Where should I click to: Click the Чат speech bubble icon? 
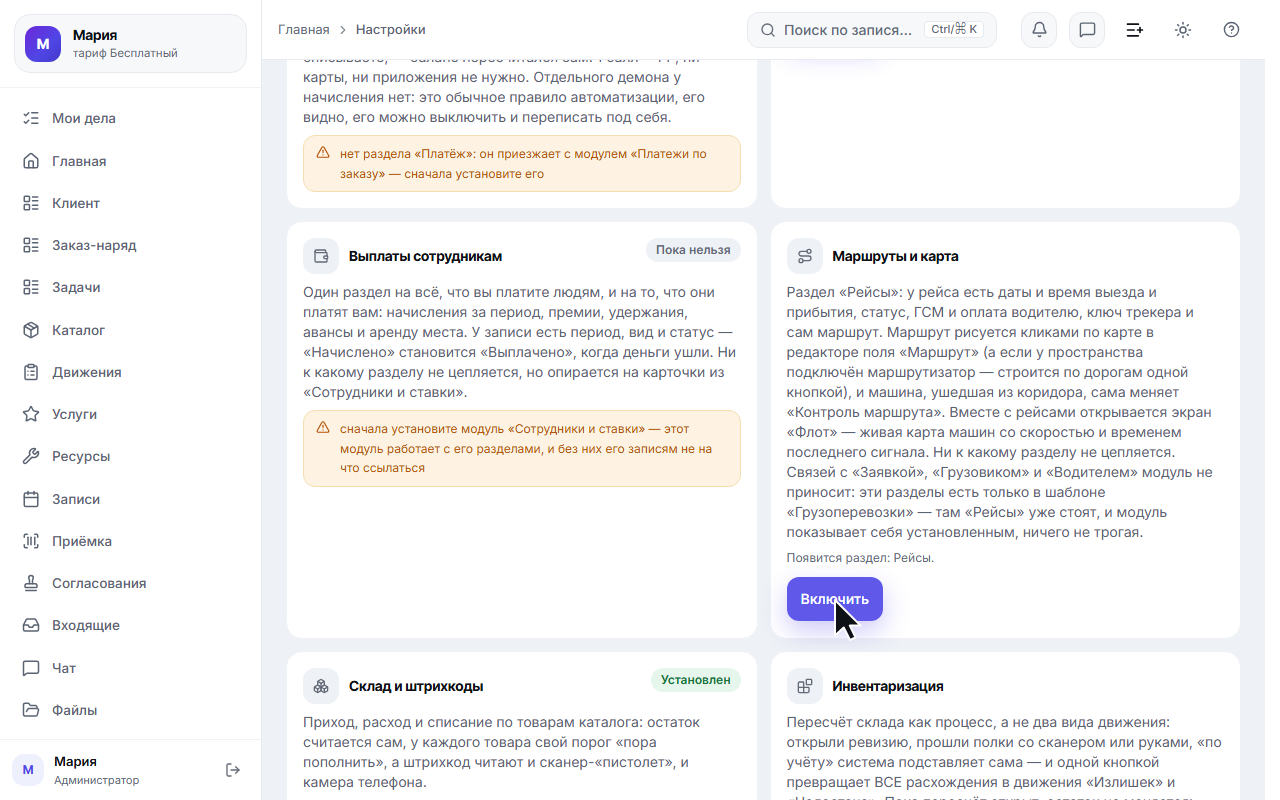(31, 668)
